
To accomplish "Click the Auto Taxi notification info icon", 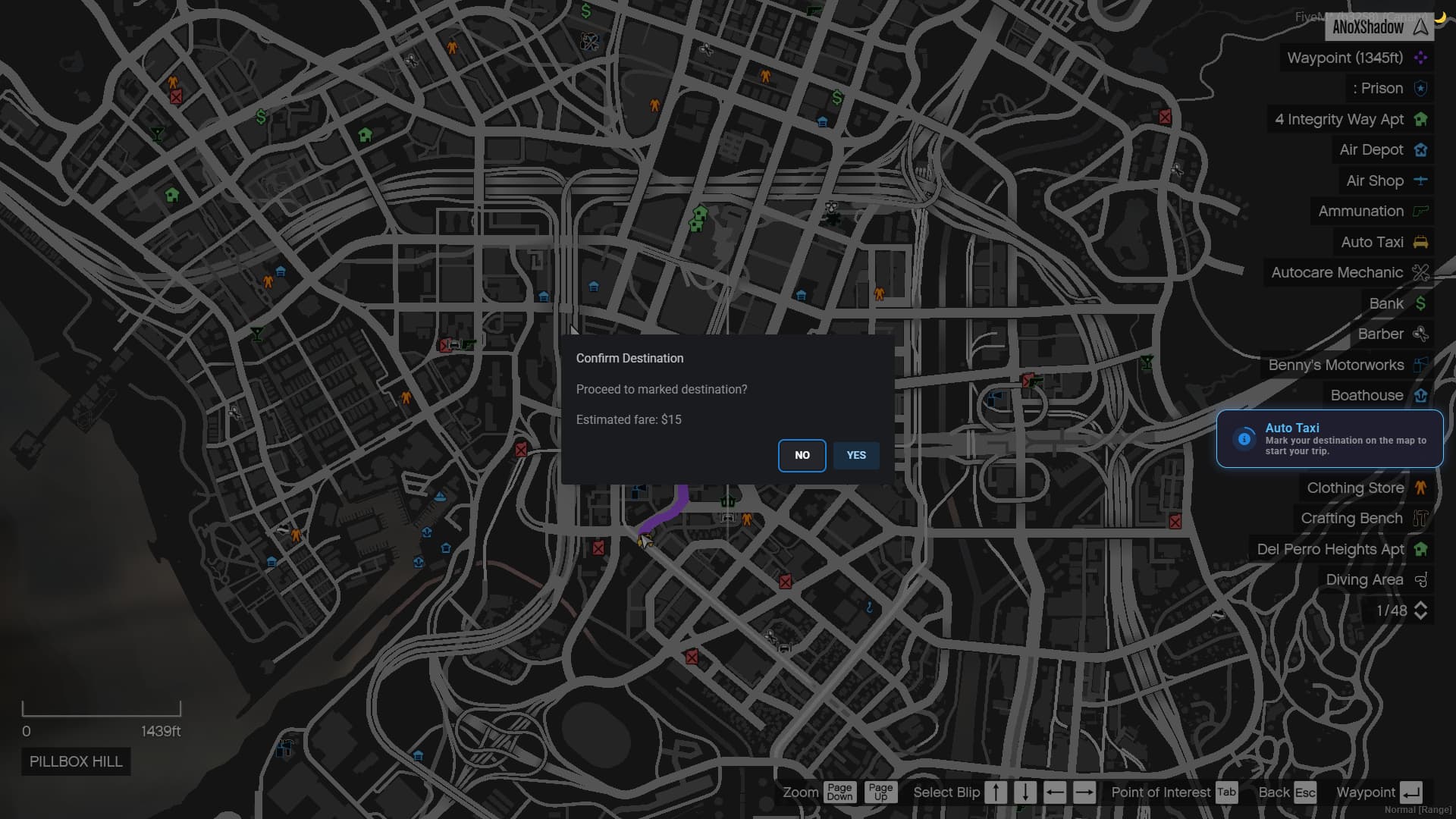I will [1244, 438].
